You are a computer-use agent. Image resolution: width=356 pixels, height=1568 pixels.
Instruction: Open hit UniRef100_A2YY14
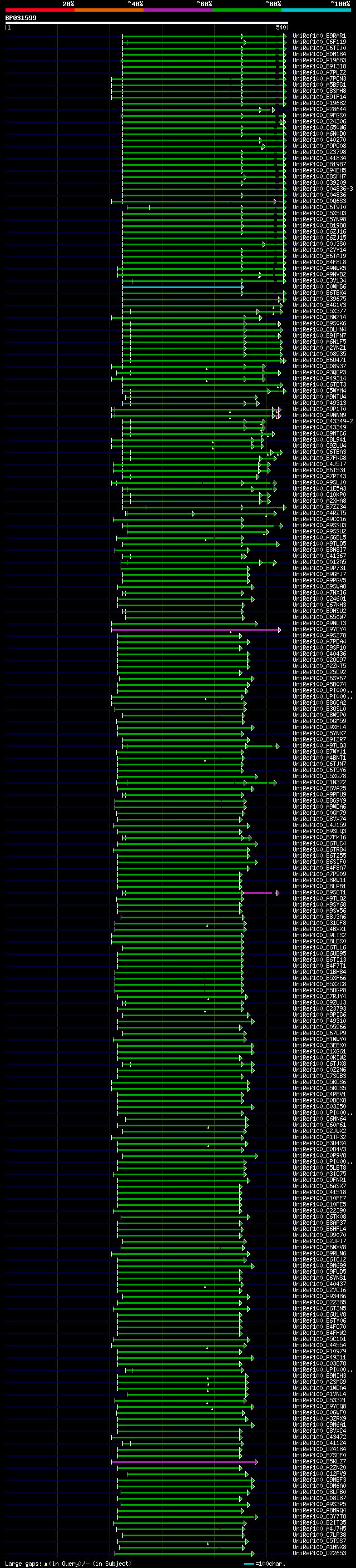pyautogui.click(x=319, y=250)
